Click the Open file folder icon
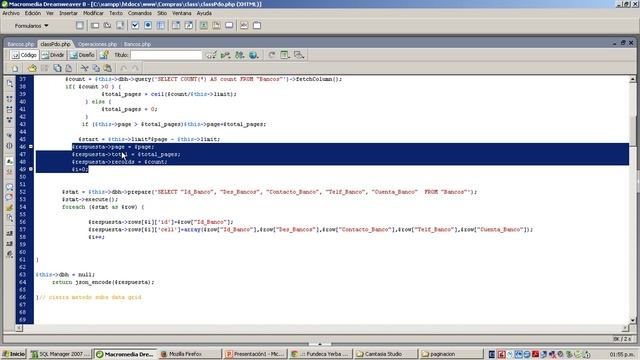Screen dimensions: 640x360 (32, 68)
